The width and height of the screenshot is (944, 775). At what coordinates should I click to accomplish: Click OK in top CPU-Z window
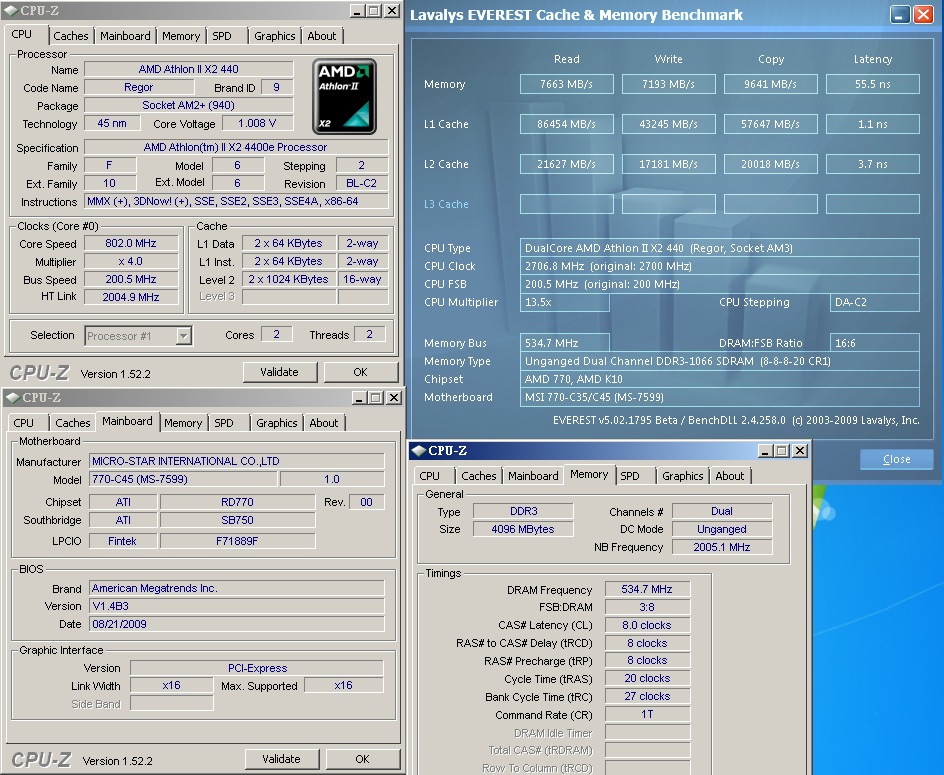click(361, 372)
